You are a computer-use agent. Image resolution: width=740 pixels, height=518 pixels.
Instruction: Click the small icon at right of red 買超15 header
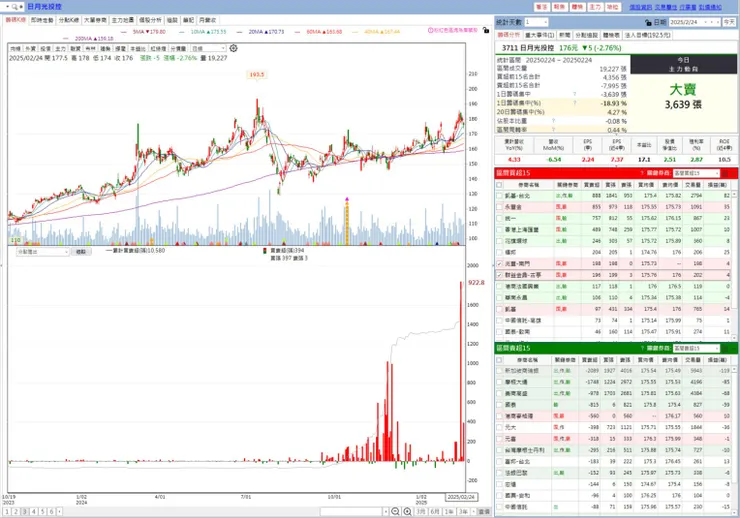[725, 173]
